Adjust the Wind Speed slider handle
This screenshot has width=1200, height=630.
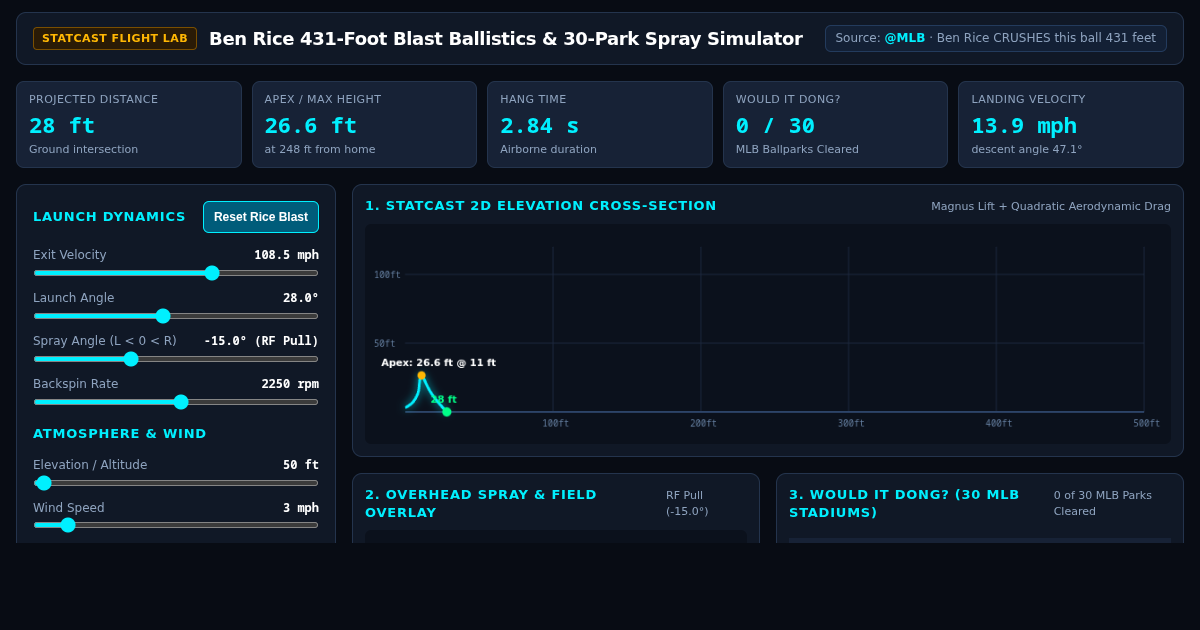(68, 525)
